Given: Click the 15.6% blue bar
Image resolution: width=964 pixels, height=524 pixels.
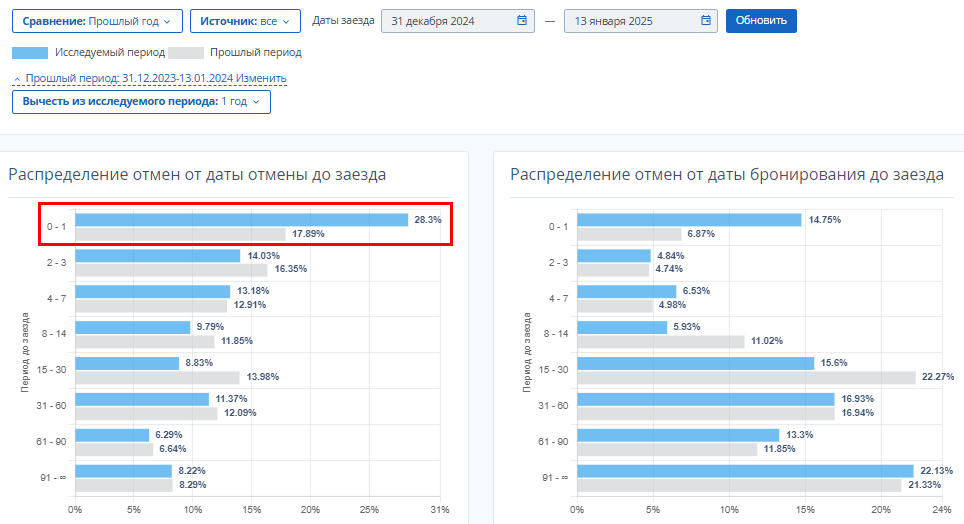Looking at the screenshot, I should 696,363.
